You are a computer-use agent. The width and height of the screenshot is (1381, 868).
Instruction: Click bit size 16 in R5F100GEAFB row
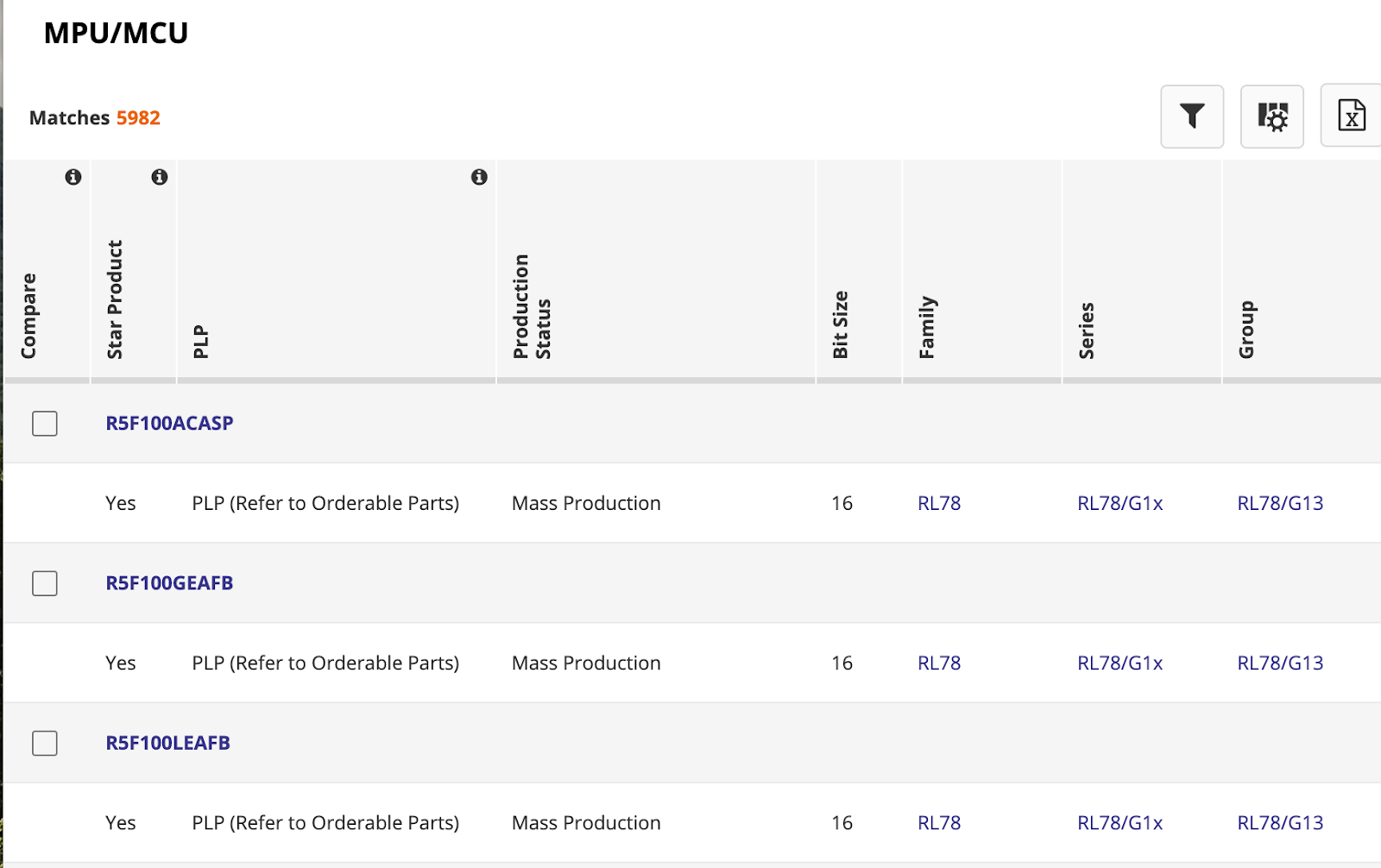pos(842,663)
